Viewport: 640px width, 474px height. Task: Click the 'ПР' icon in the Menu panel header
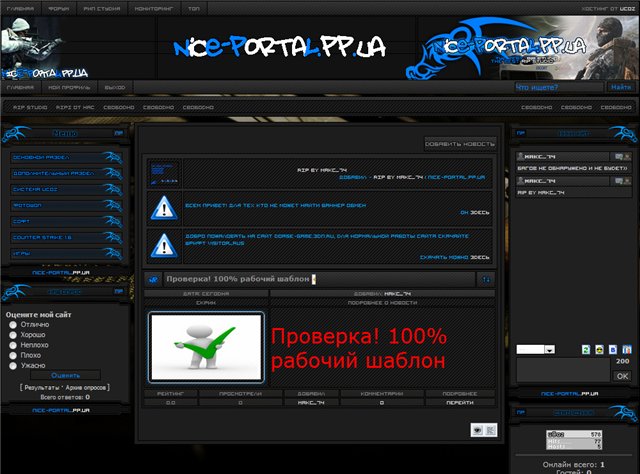[118, 133]
